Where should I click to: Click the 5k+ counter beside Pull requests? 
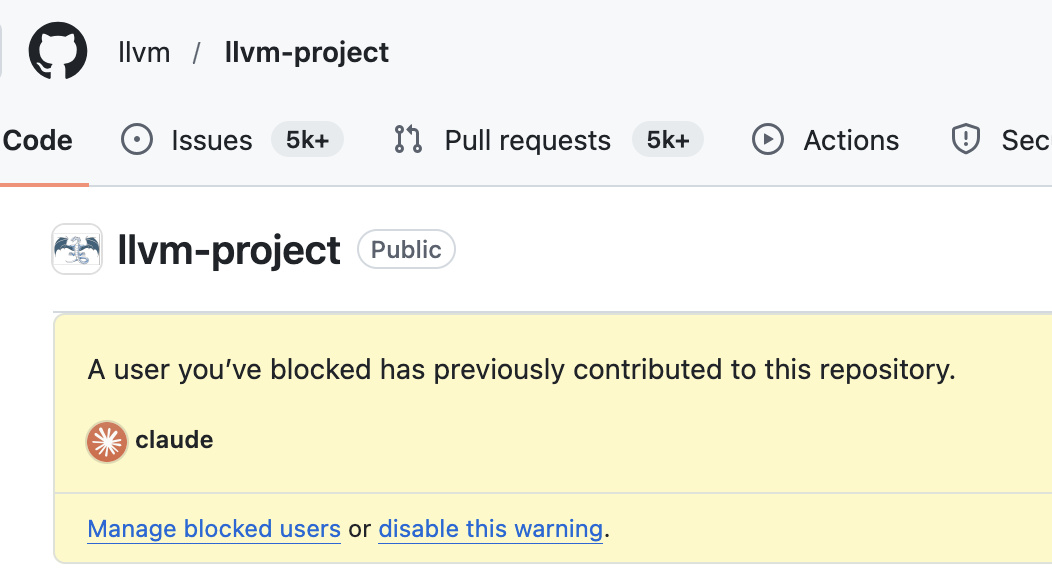pos(667,140)
